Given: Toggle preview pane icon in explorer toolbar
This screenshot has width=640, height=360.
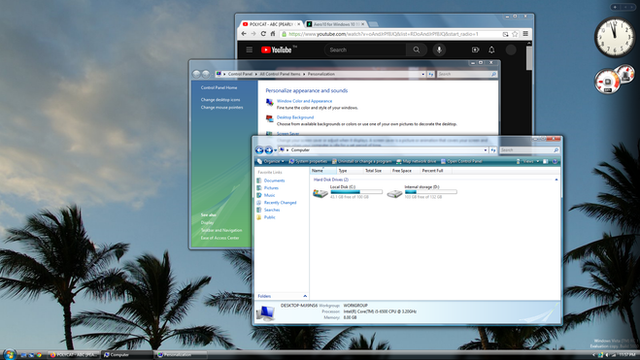Looking at the screenshot, I should (545, 161).
